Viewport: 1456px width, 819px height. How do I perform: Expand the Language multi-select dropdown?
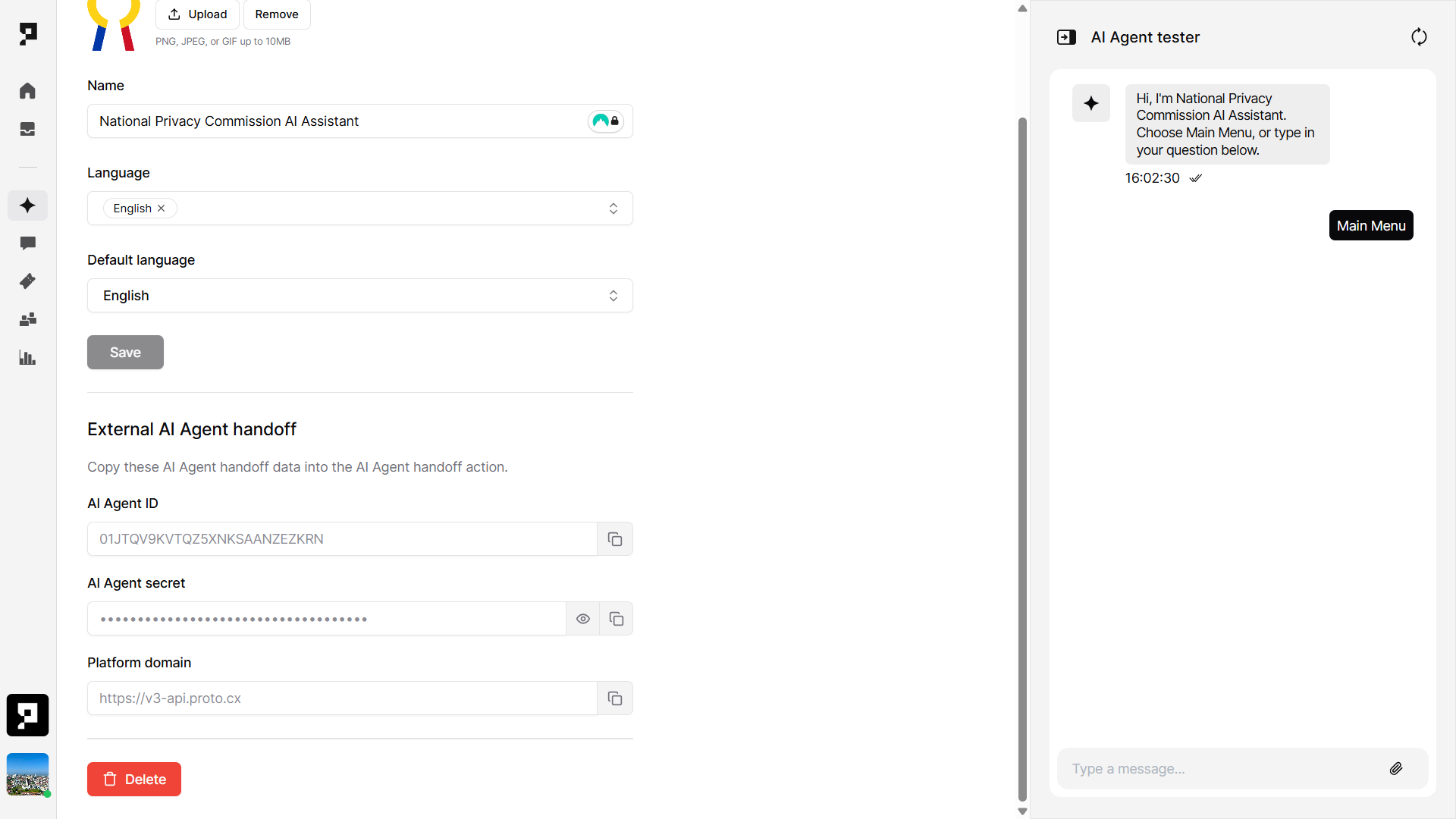[613, 209]
